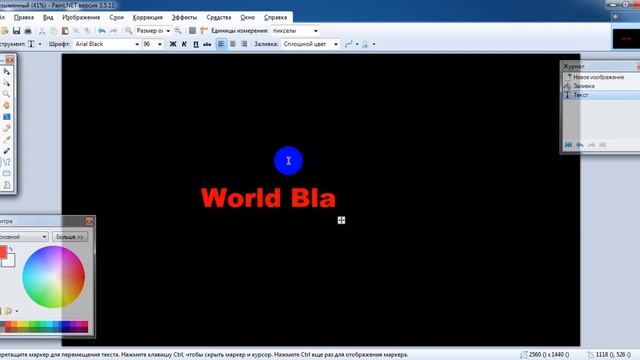Image resolution: width=640 pixels, height=360 pixels.
Task: Click the Paste clipboard icon
Action: [65, 31]
